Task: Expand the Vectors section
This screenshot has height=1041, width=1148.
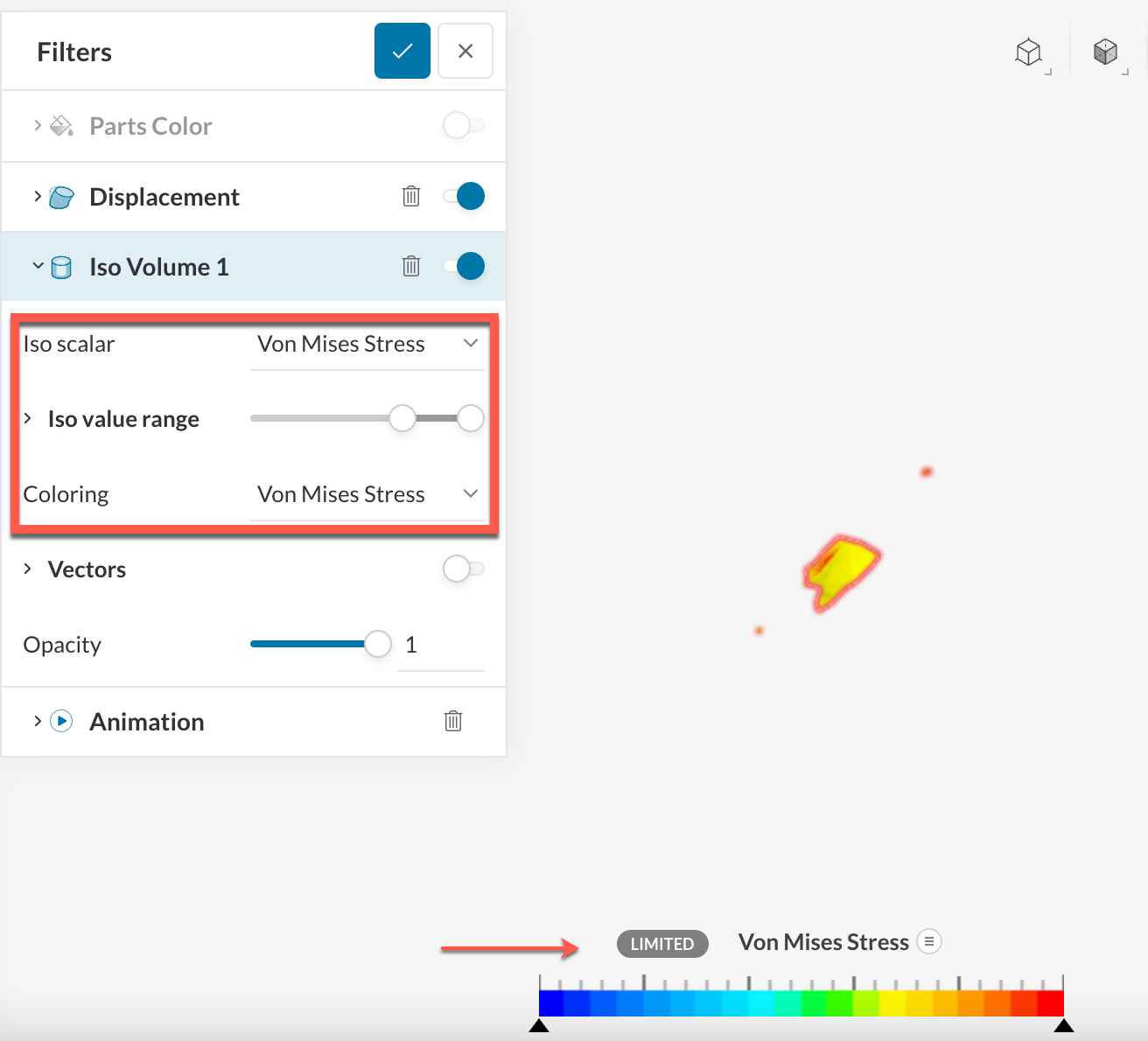Action: [x=28, y=569]
